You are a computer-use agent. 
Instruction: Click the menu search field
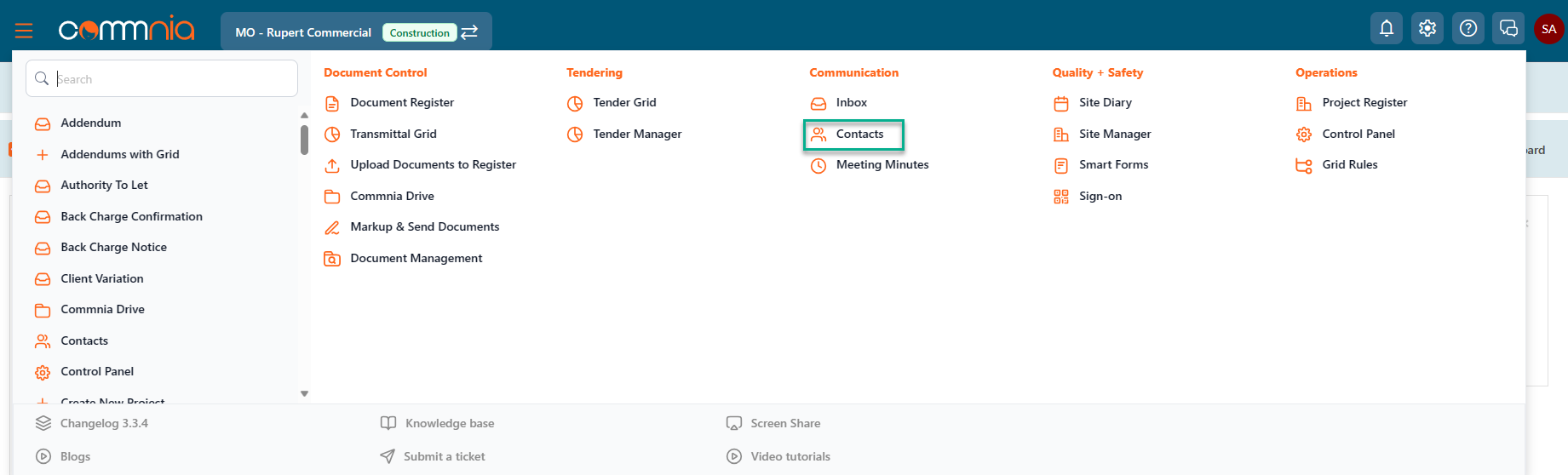[x=162, y=78]
